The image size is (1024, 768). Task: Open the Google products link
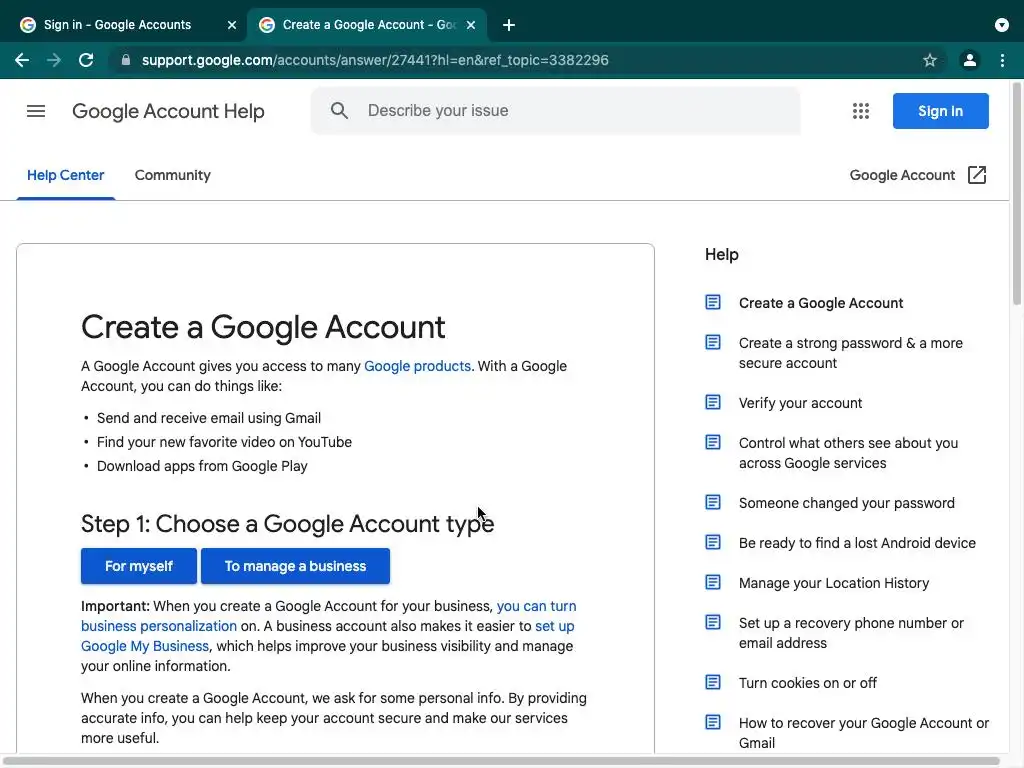point(417,366)
